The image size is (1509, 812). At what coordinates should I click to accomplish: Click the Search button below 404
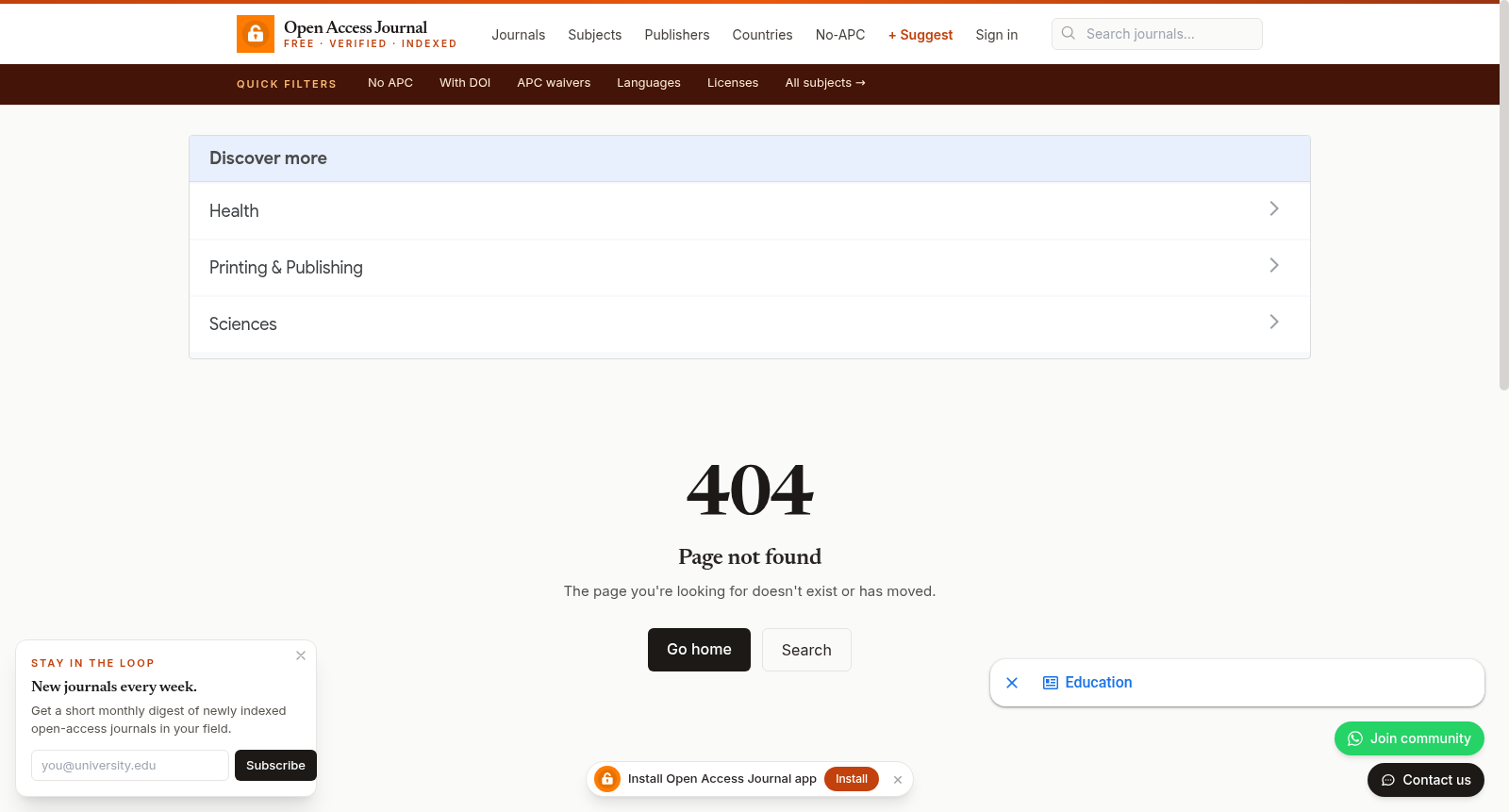(x=806, y=650)
